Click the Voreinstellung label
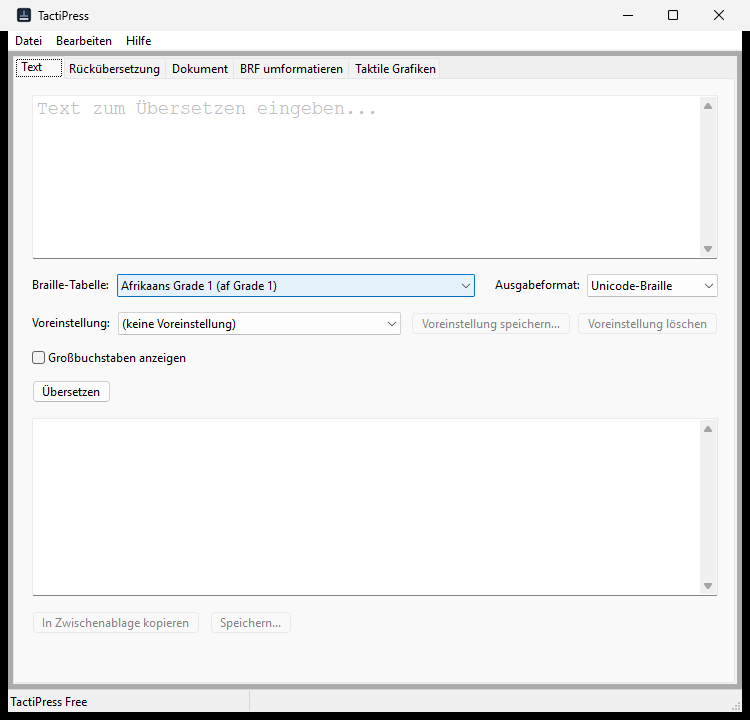The image size is (750, 720). (71, 323)
